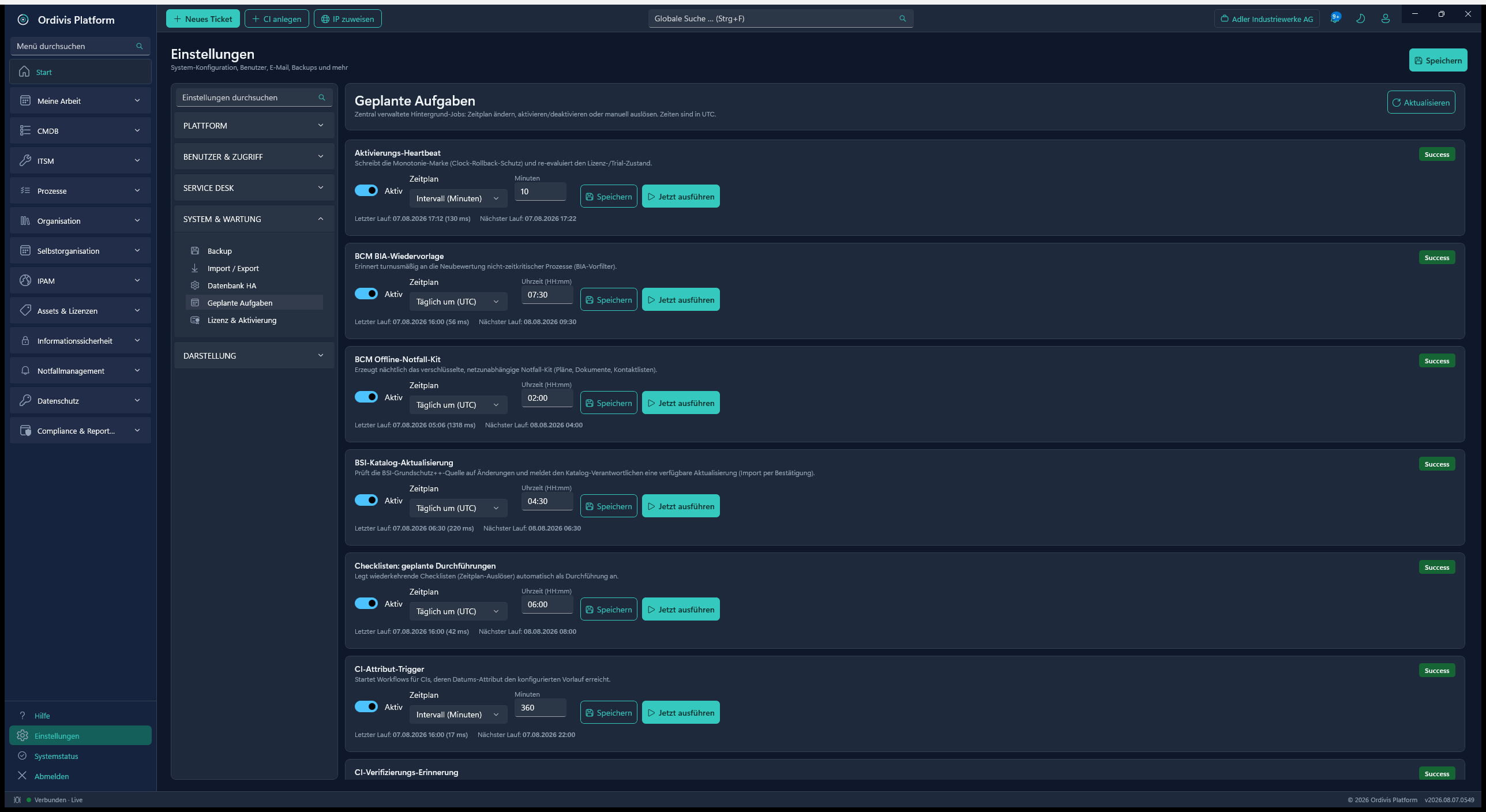Click the Datenschutz key icon
This screenshot has width=1486, height=812.
click(25, 401)
